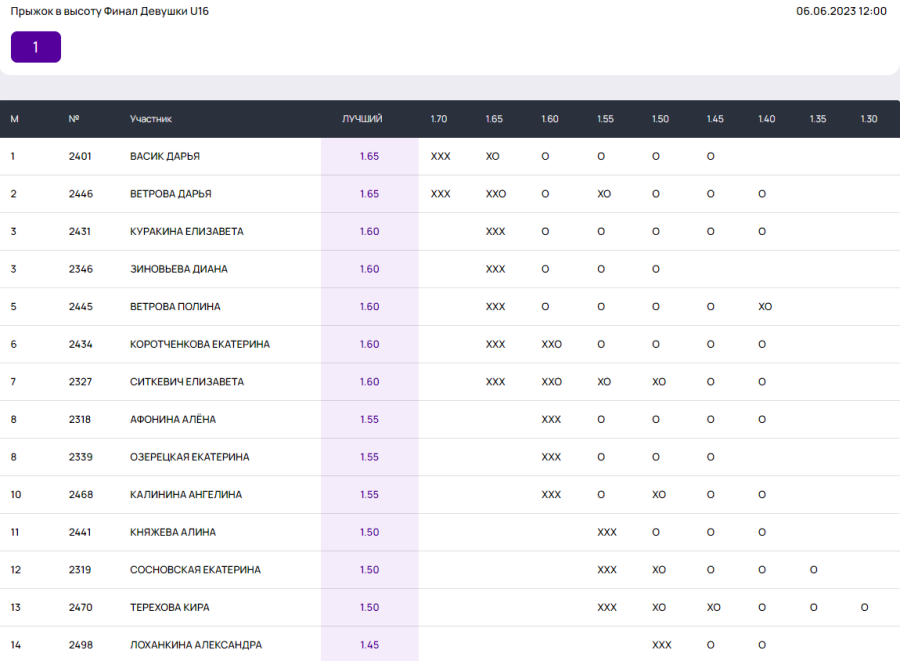The height and width of the screenshot is (661, 900).
Task: Open КУРАКИНА ЕЛИЗАВЕТА row
Action: (186, 232)
